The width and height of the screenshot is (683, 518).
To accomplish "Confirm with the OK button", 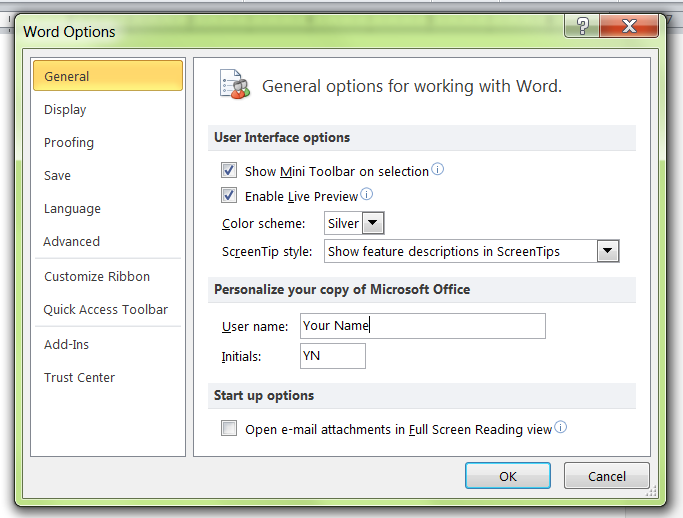I will coord(508,476).
